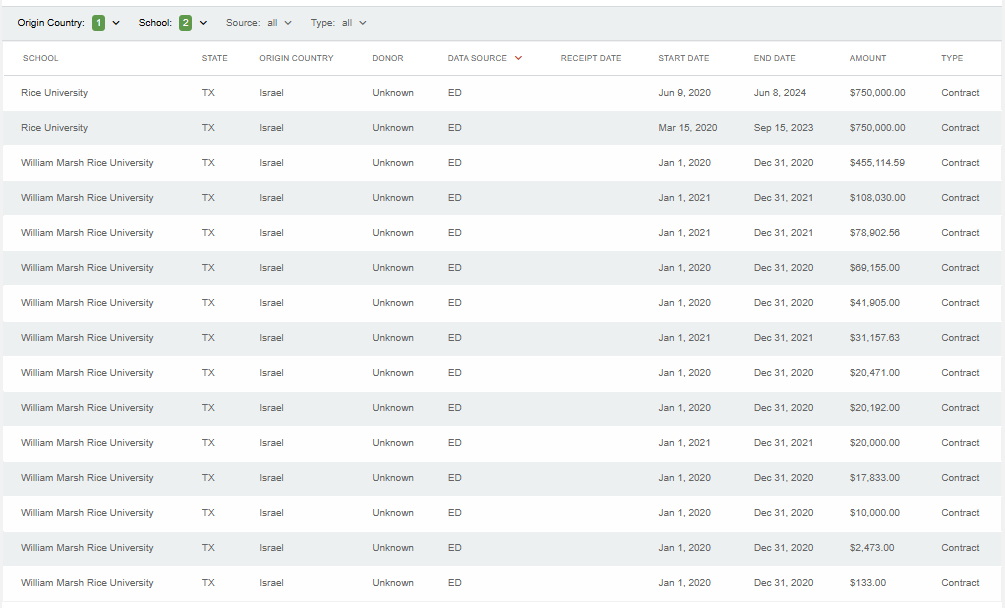Click Jan 1, 2021 start in $31,157.63 row

685,338
